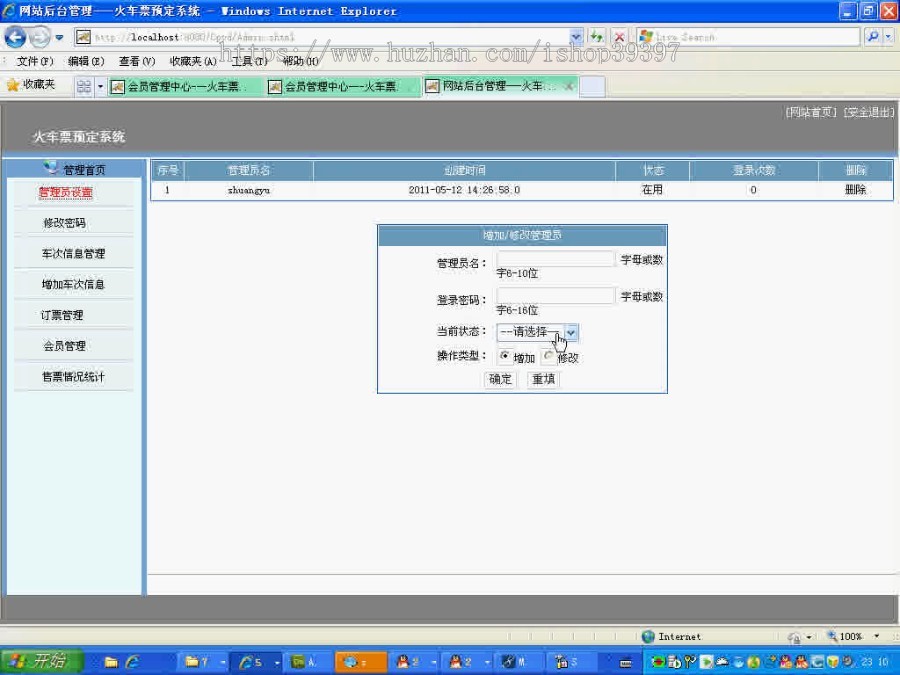Click the 2011-05-12 creation time cell

point(464,190)
